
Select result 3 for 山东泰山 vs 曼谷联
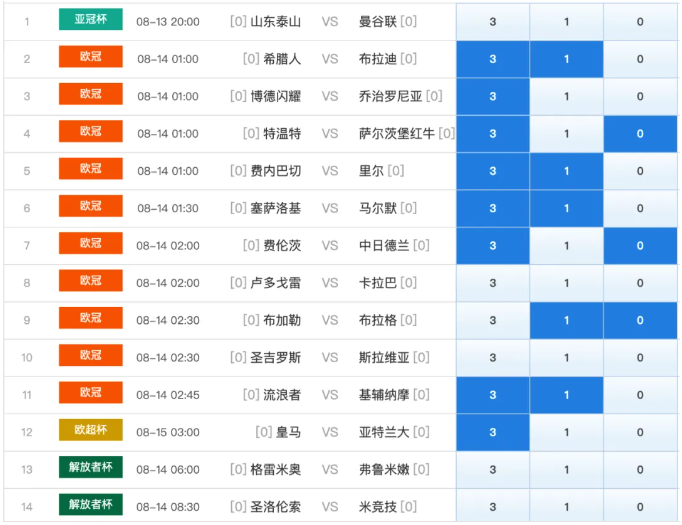tap(493, 21)
